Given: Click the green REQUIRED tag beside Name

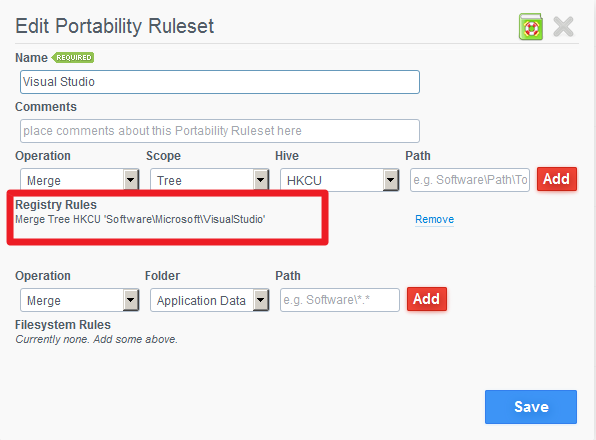Looking at the screenshot, I should click(73, 57).
